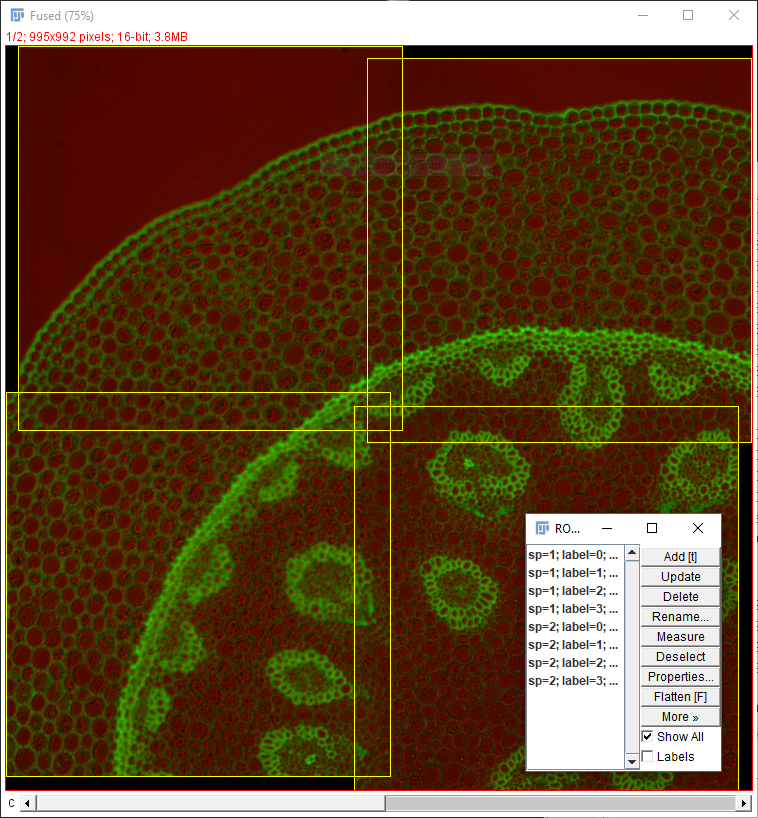
Task: Click the channel scrollbar left arrow
Action: 27,803
